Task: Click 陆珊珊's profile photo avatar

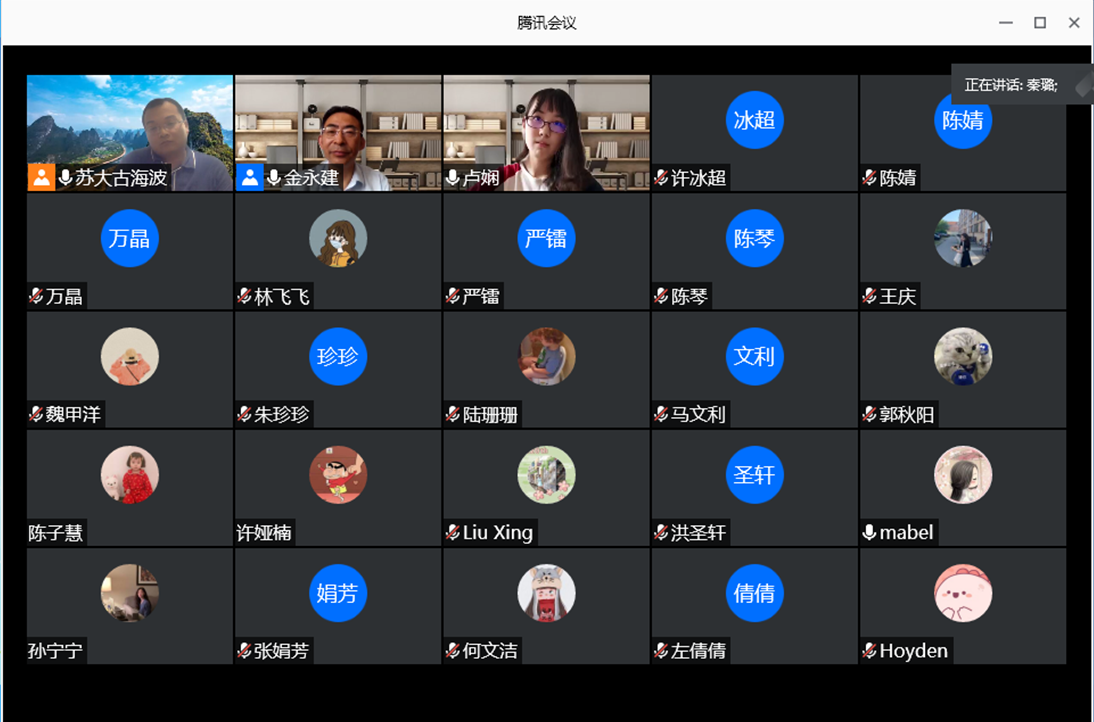Action: coord(546,356)
